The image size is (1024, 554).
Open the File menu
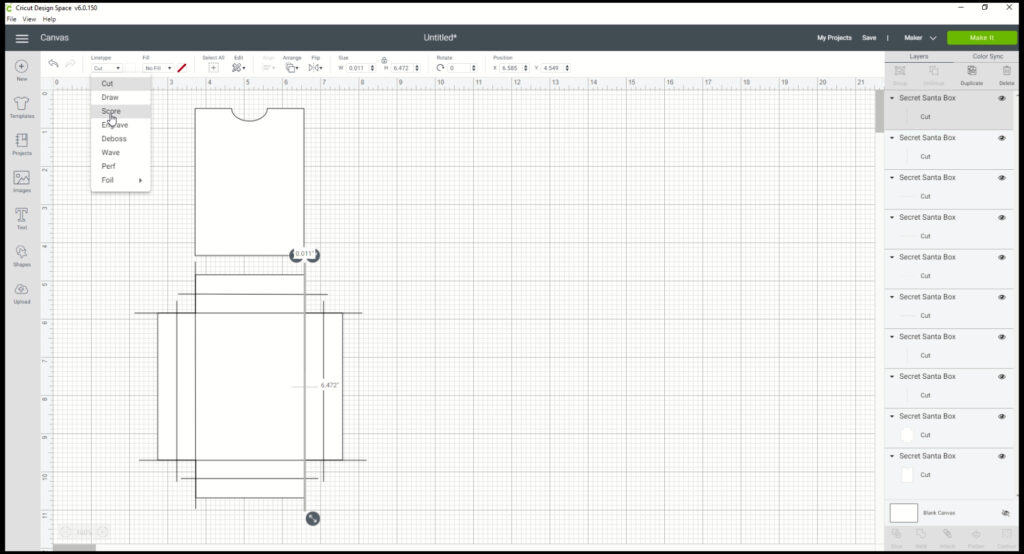click(11, 19)
